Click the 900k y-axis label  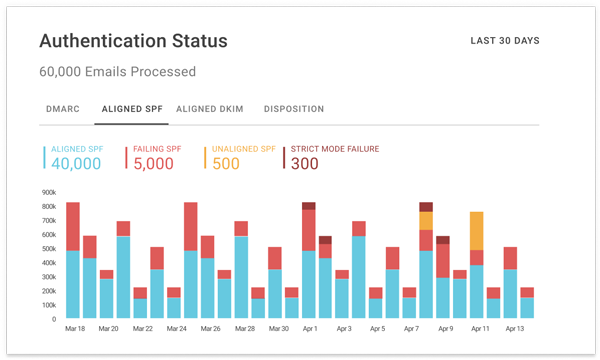click(x=49, y=192)
